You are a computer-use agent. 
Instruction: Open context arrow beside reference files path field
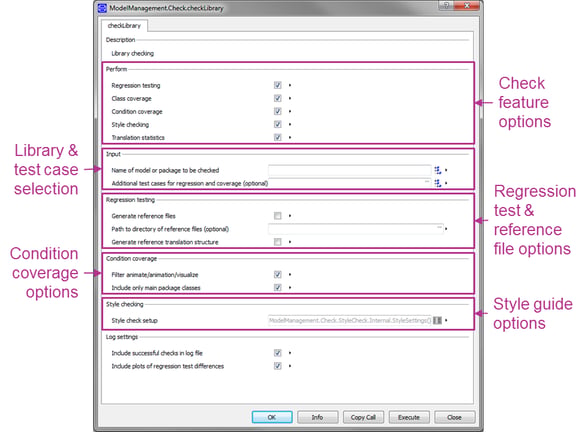click(446, 229)
